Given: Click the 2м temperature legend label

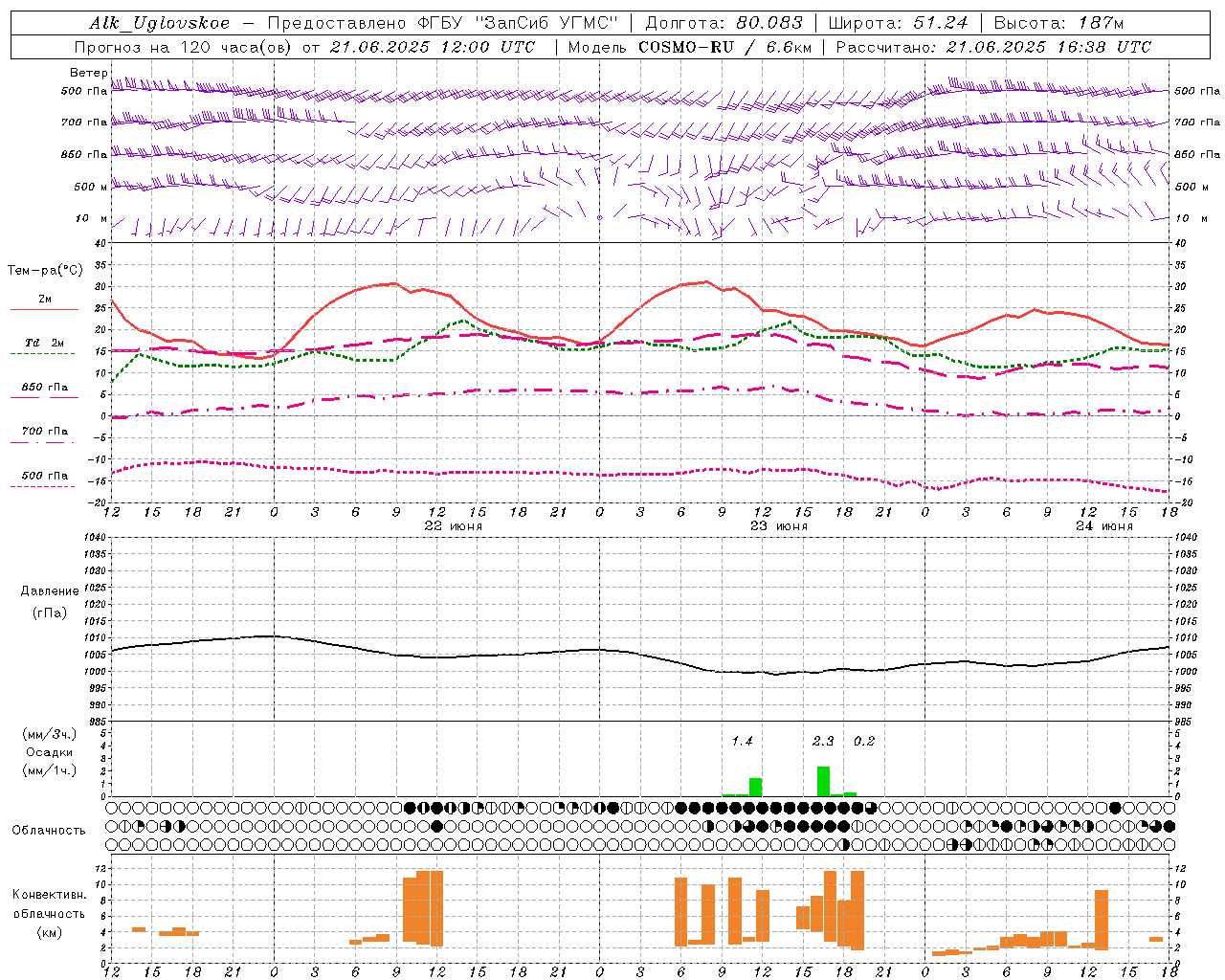Looking at the screenshot, I should coord(45,299).
